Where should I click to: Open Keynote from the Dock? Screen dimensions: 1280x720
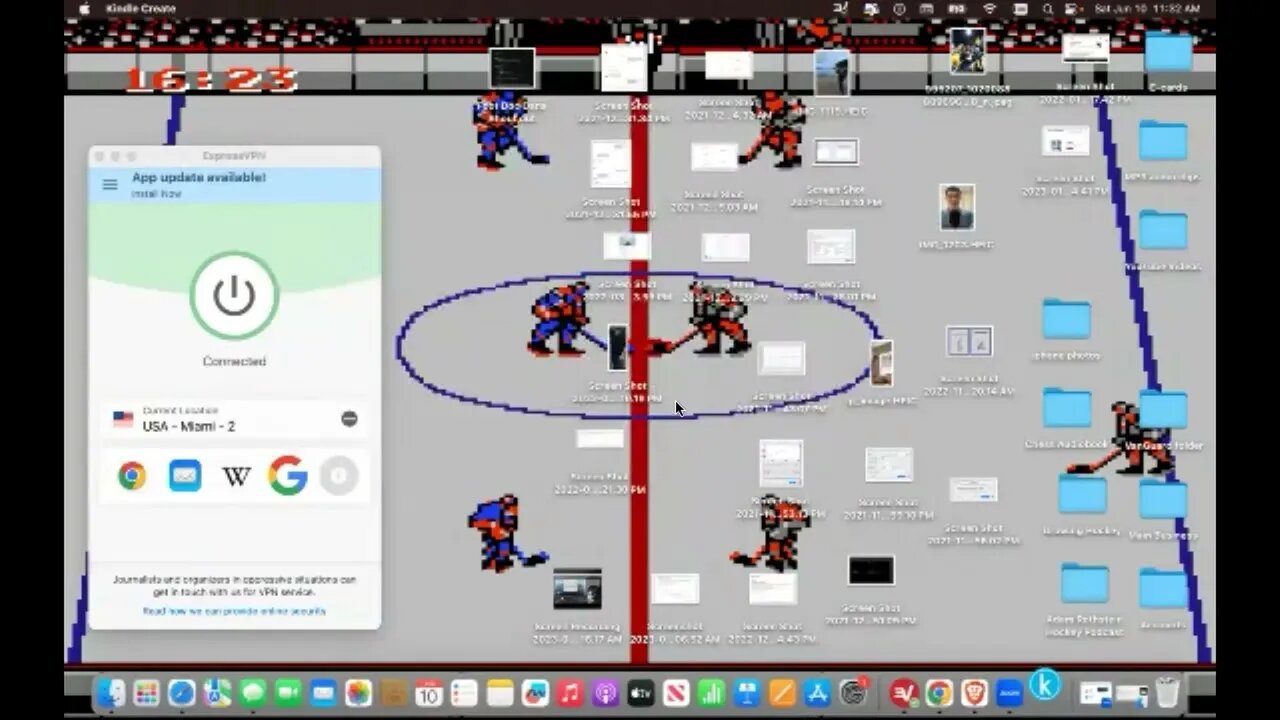pos(747,693)
